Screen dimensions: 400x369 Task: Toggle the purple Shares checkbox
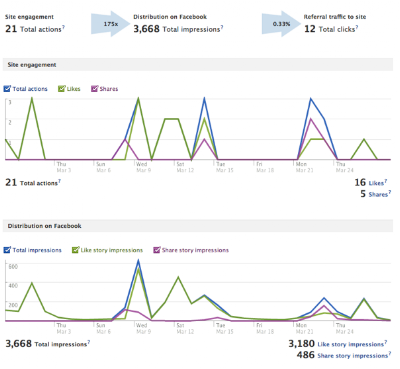coord(95,89)
